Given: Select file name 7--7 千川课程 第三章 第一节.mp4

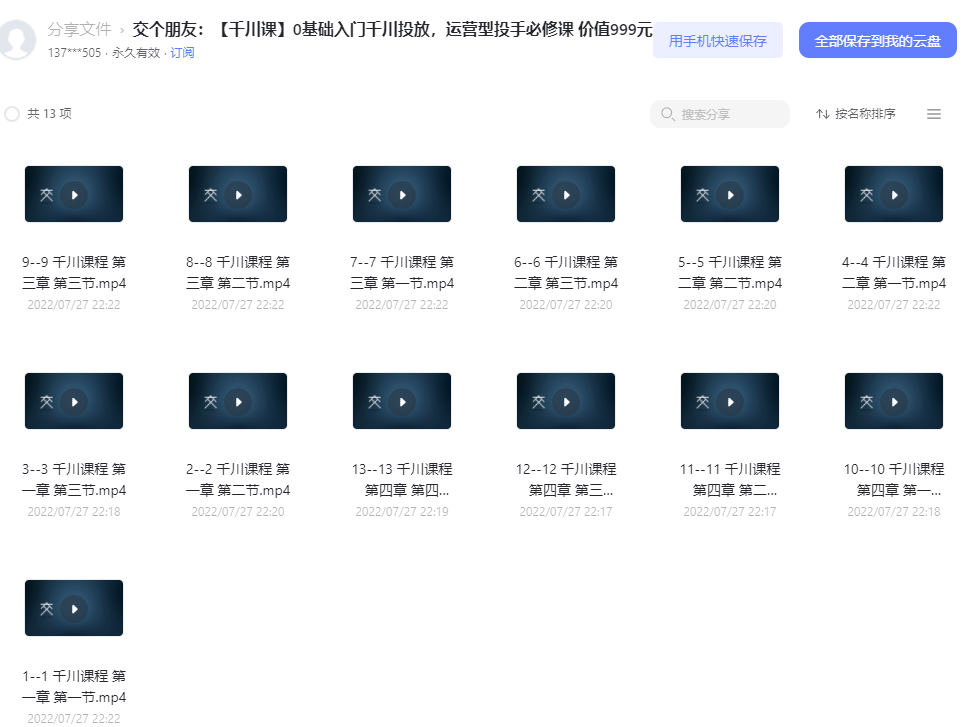Looking at the screenshot, I should point(402,272).
